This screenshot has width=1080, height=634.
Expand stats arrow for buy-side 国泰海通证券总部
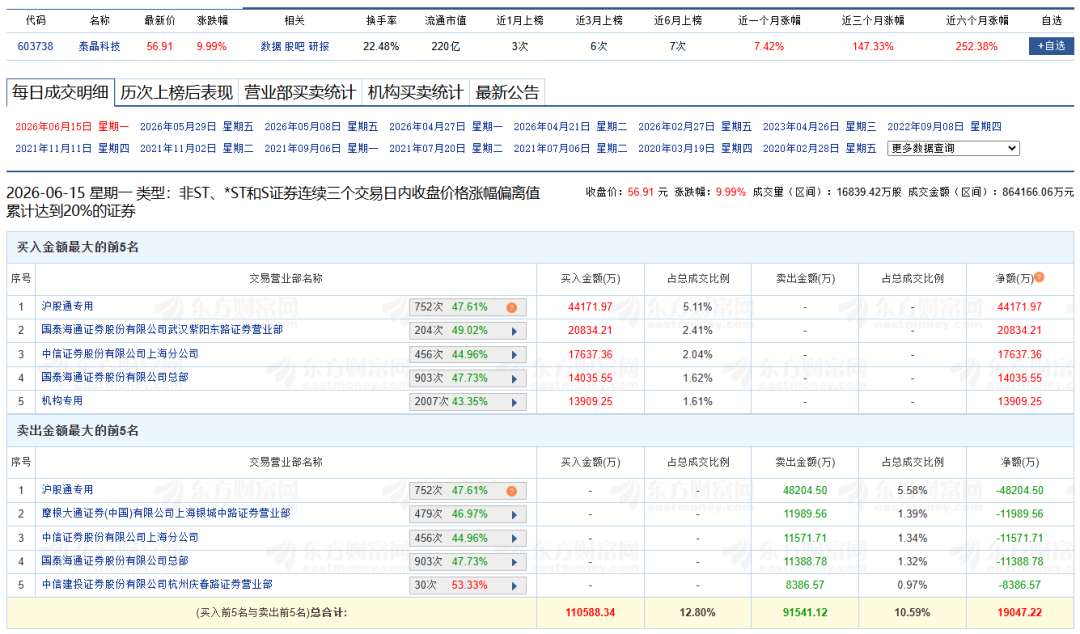[514, 379]
